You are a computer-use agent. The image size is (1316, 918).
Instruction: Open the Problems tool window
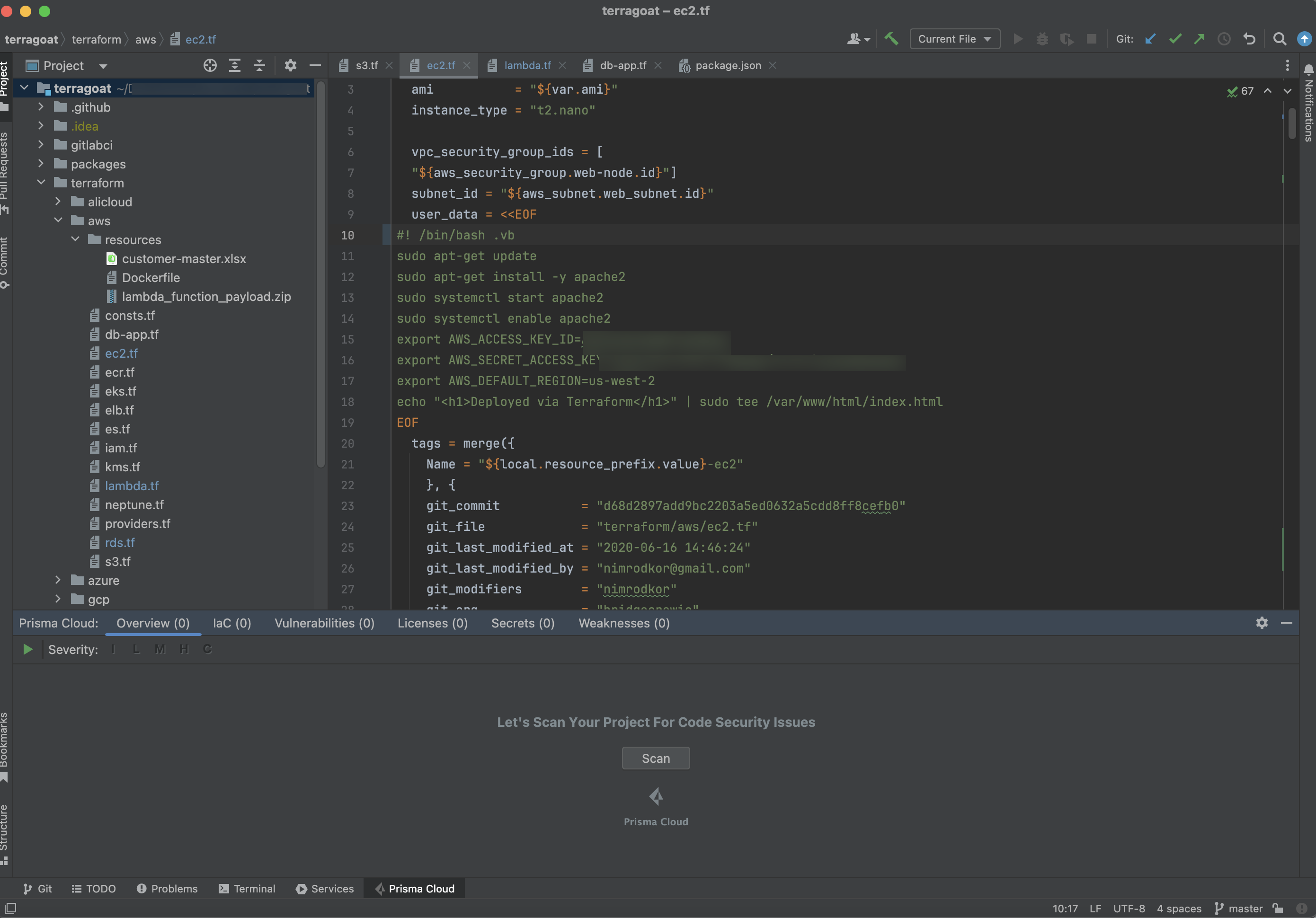[x=168, y=889]
